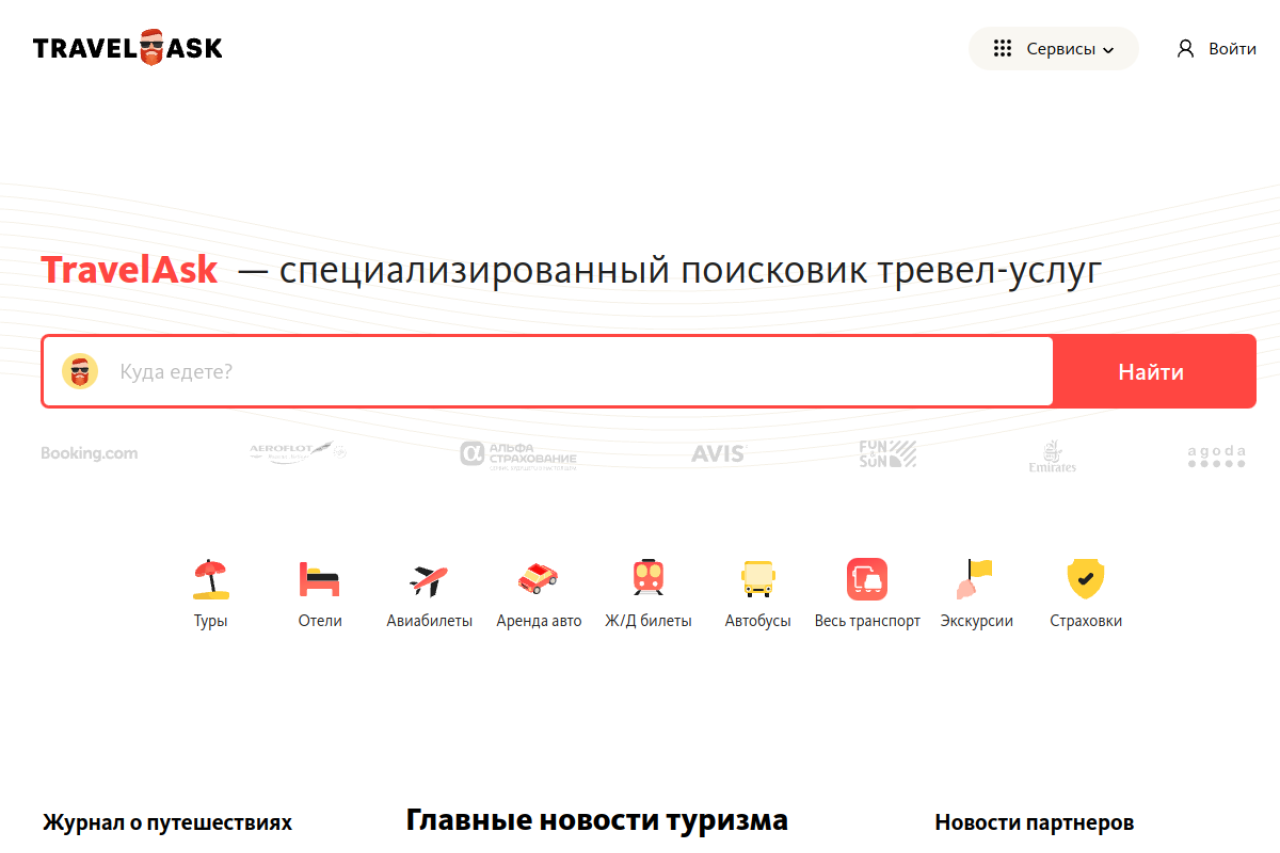Go to the TravelAsk logo homepage
The image size is (1280, 853).
pos(128,48)
